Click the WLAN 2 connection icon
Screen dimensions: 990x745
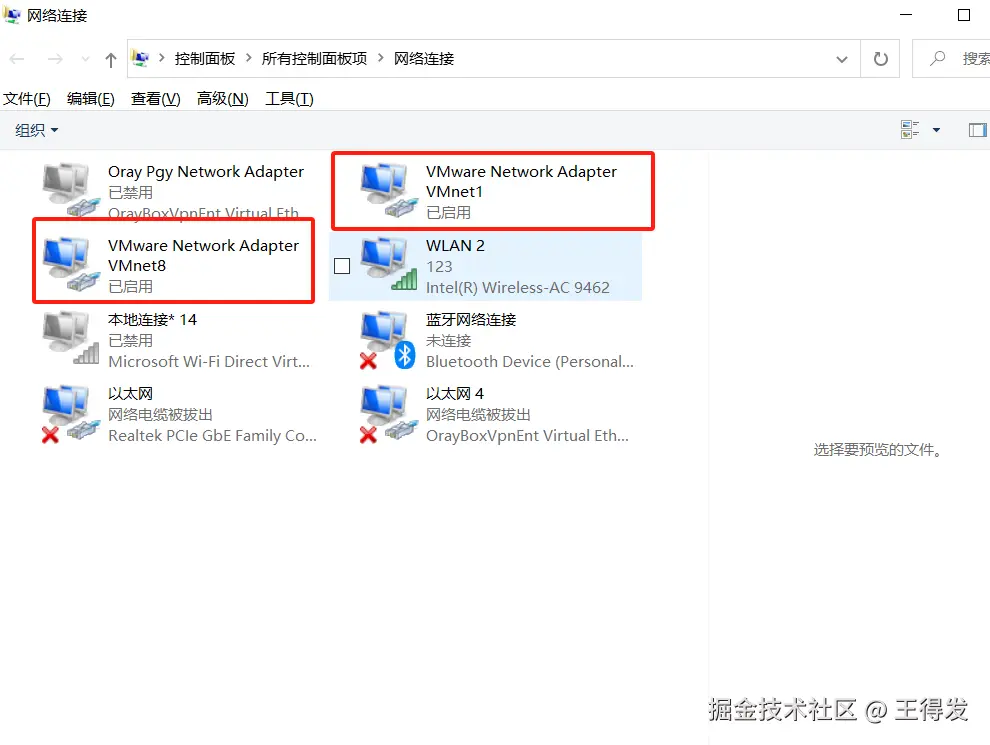tap(389, 264)
